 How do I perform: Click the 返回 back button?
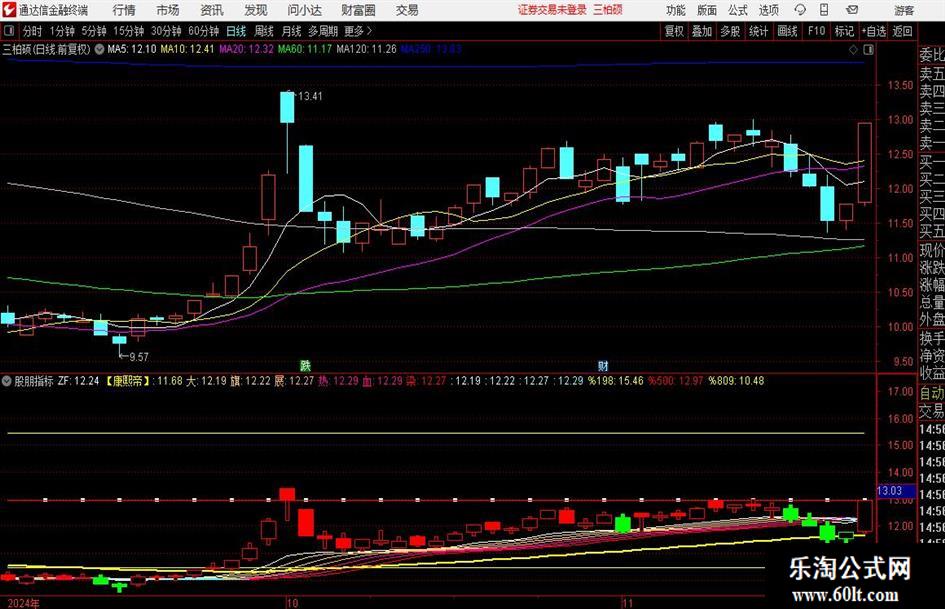coord(902,31)
